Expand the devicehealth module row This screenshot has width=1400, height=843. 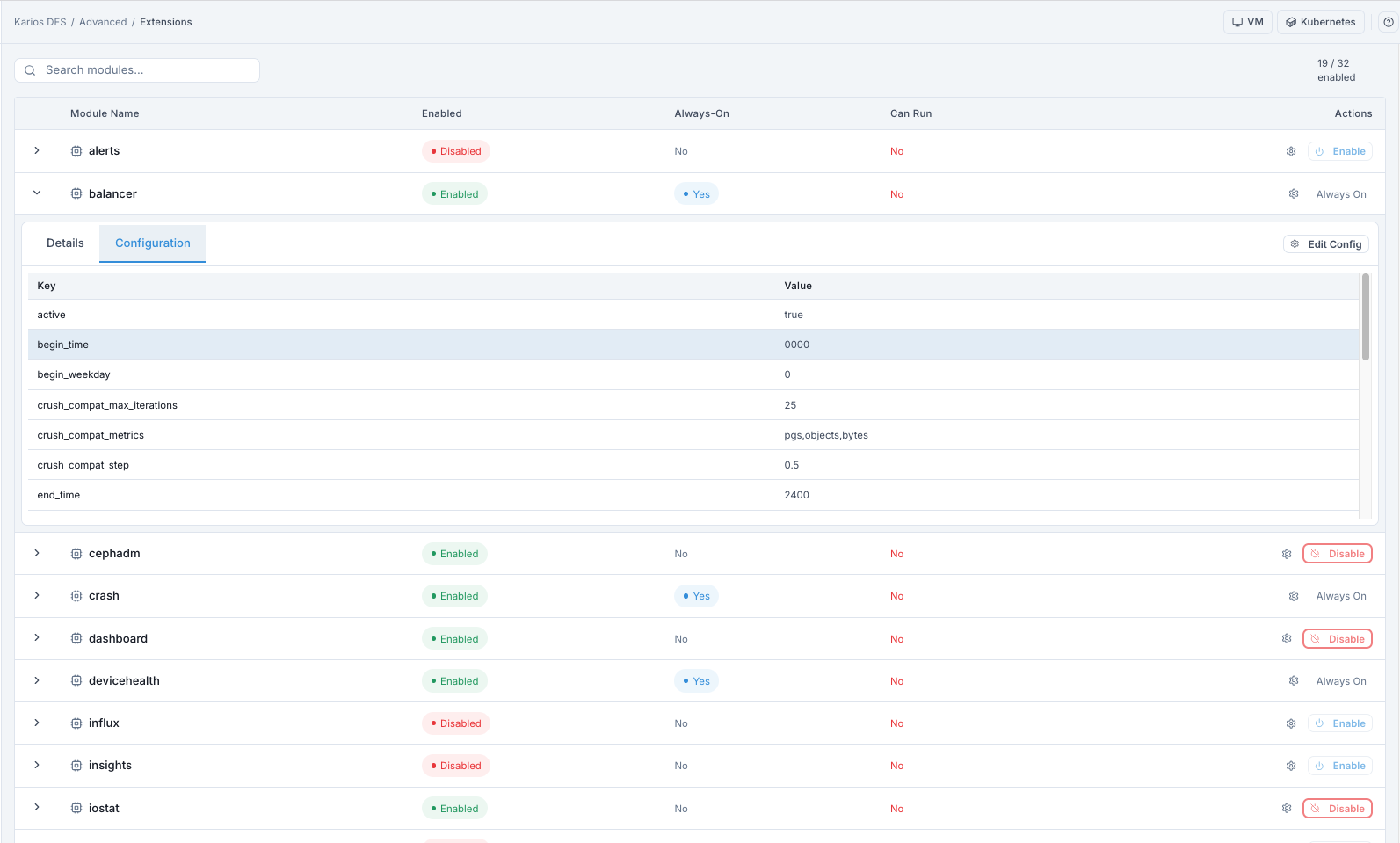(37, 680)
